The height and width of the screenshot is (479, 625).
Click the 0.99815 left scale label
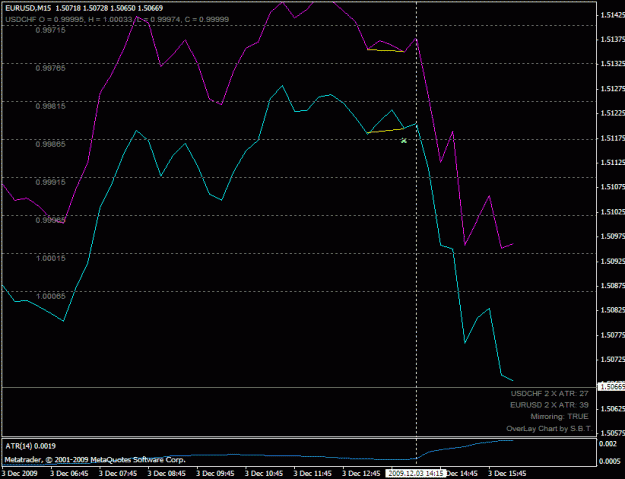coord(51,106)
